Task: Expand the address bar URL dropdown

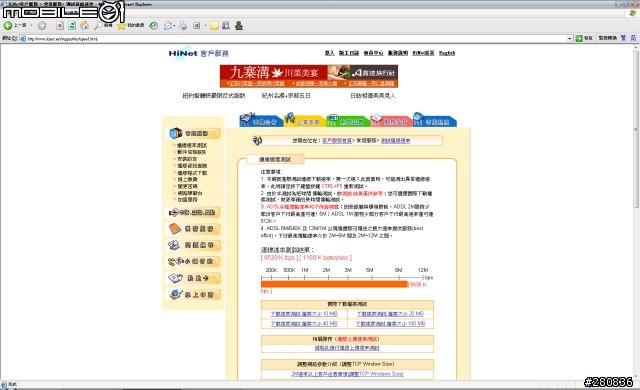Action: pyautogui.click(x=570, y=38)
